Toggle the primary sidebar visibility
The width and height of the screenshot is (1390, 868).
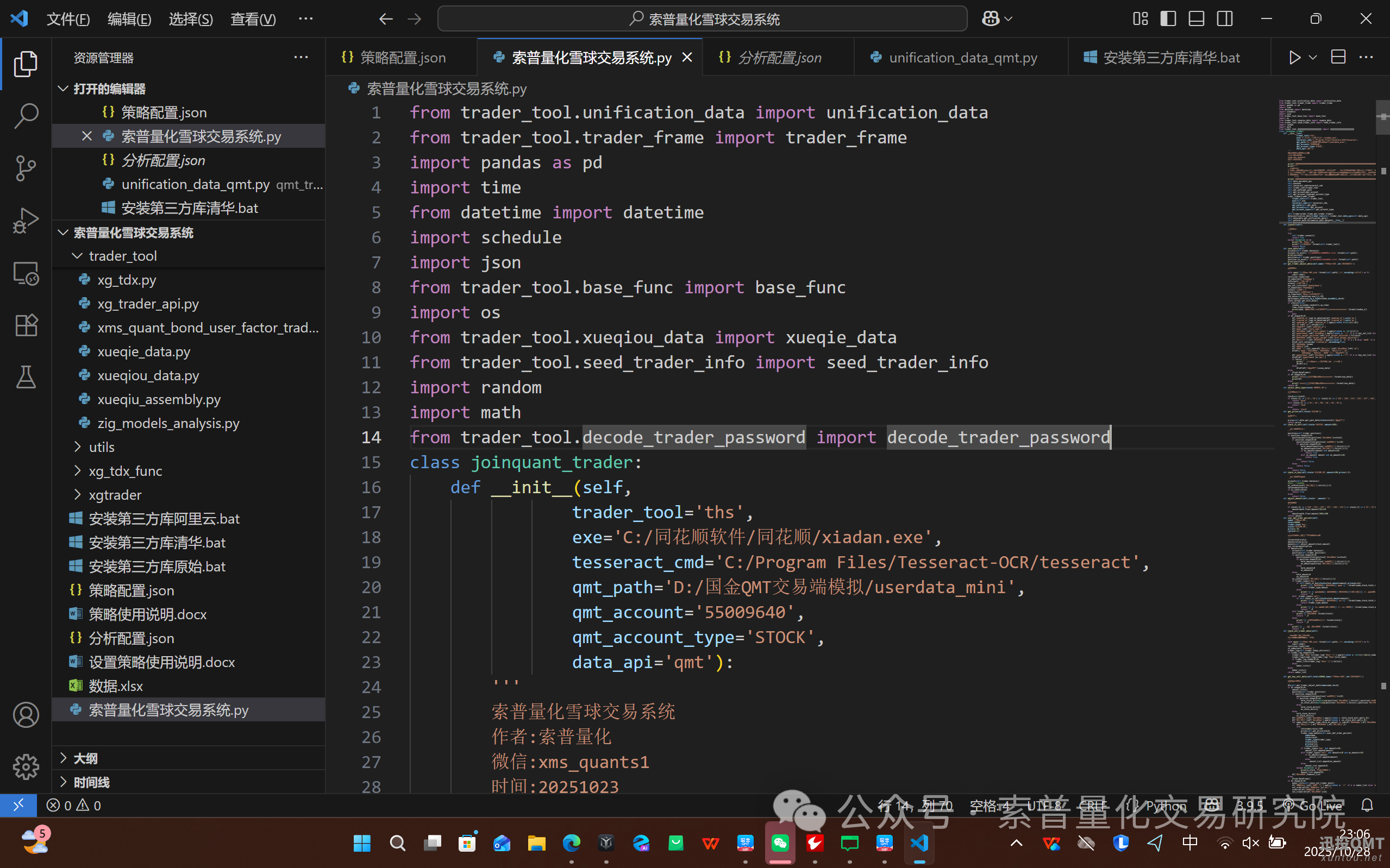point(1168,18)
